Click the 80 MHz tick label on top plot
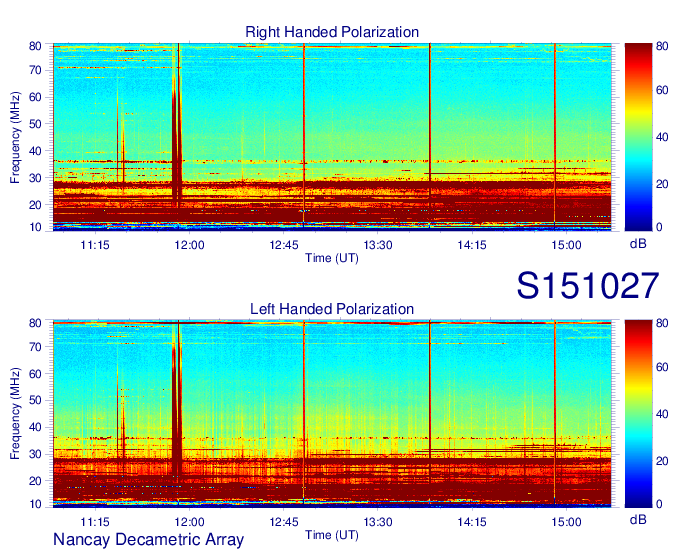The width and height of the screenshot is (680, 552). pyautogui.click(x=35, y=46)
